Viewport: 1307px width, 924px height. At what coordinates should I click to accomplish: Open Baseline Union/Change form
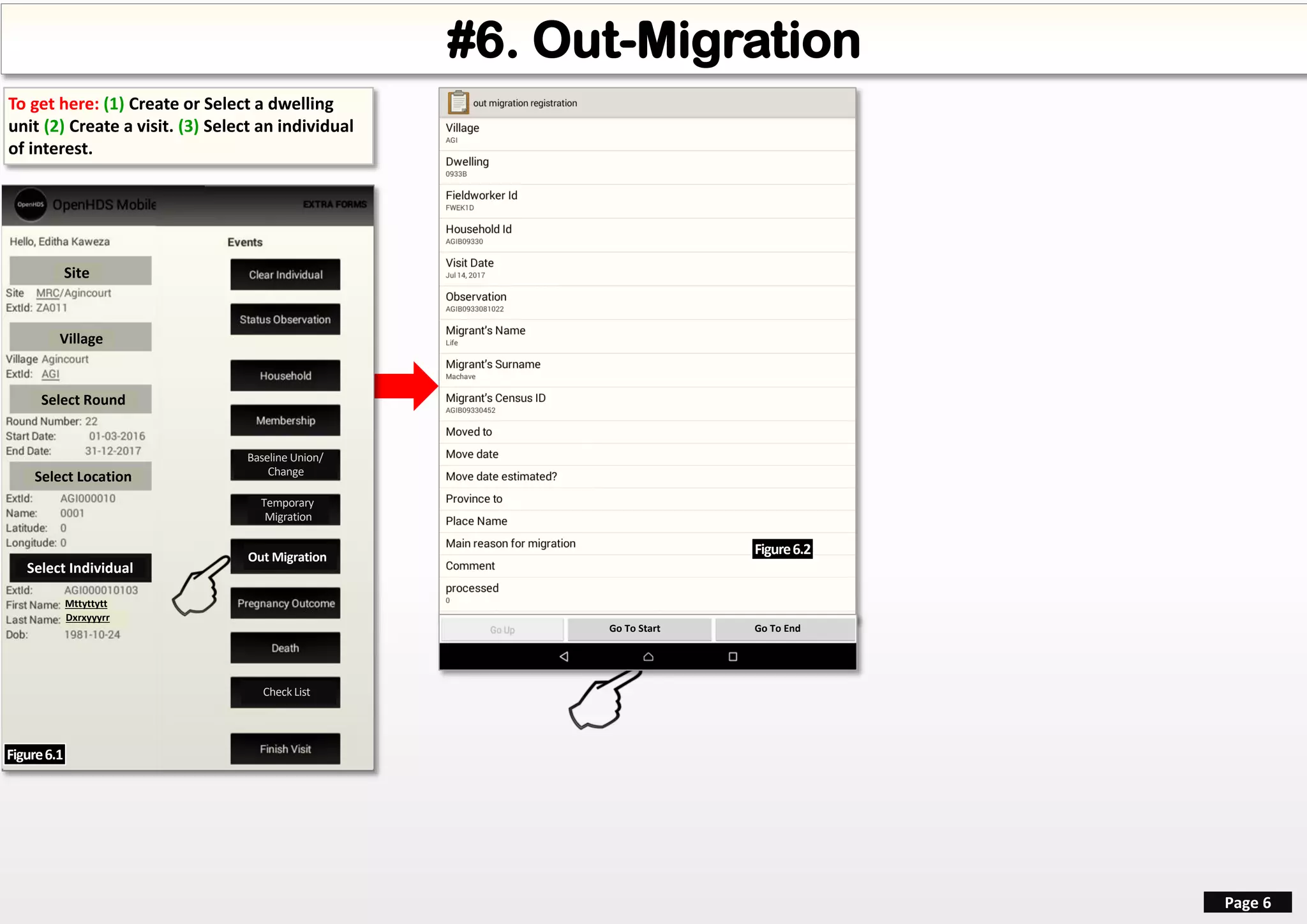click(x=285, y=465)
